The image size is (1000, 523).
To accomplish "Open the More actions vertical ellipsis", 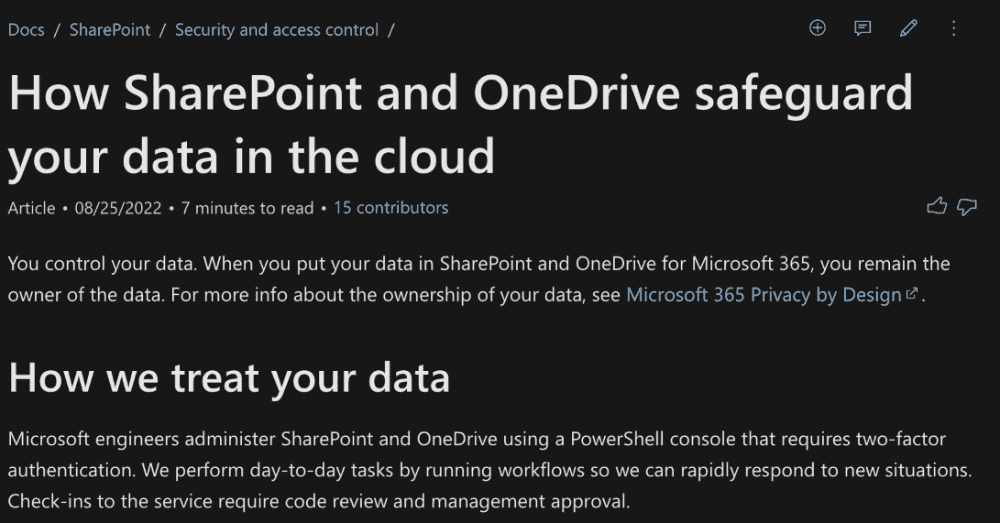I will click(953, 29).
